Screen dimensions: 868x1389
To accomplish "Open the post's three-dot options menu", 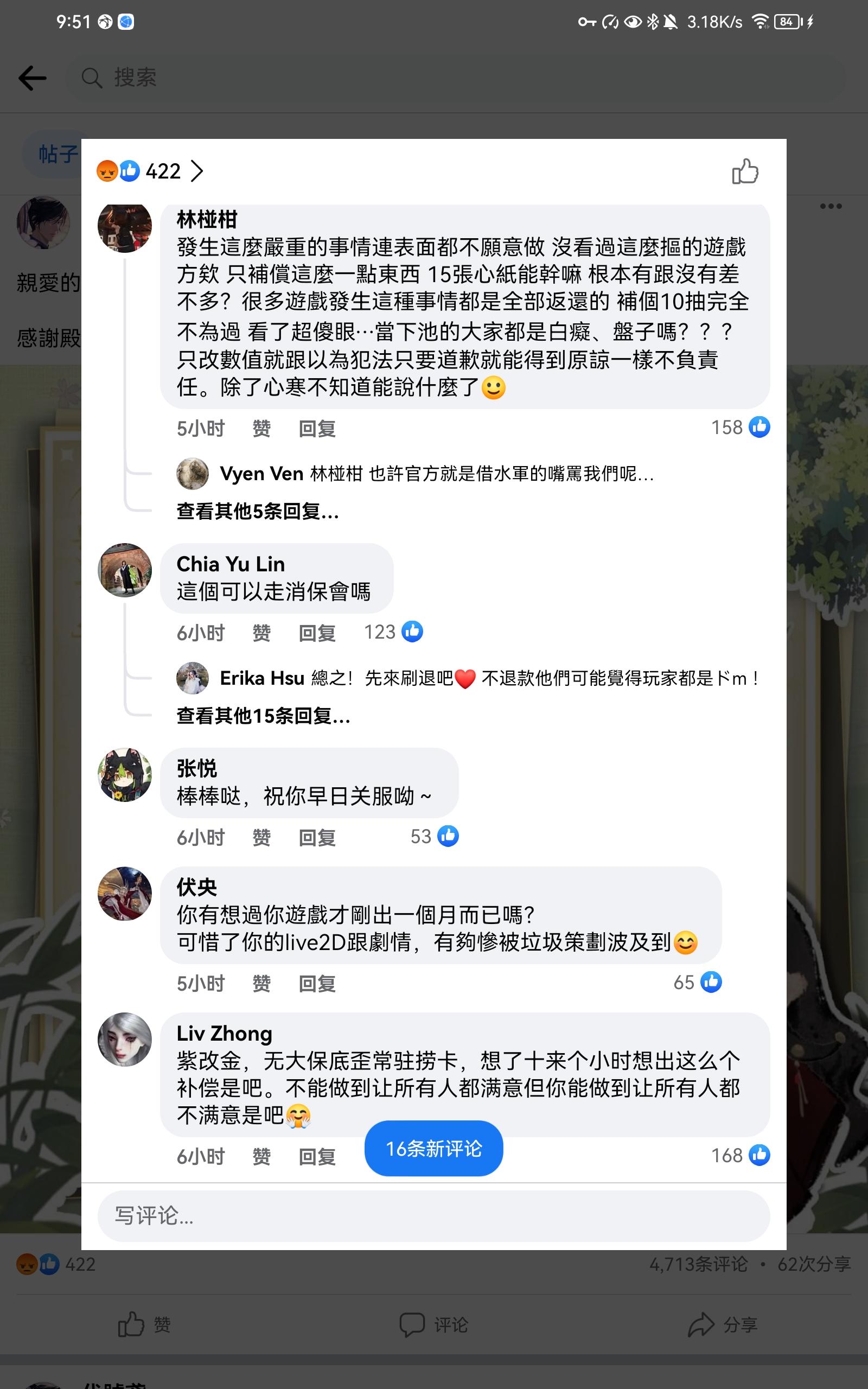I will pos(831,206).
